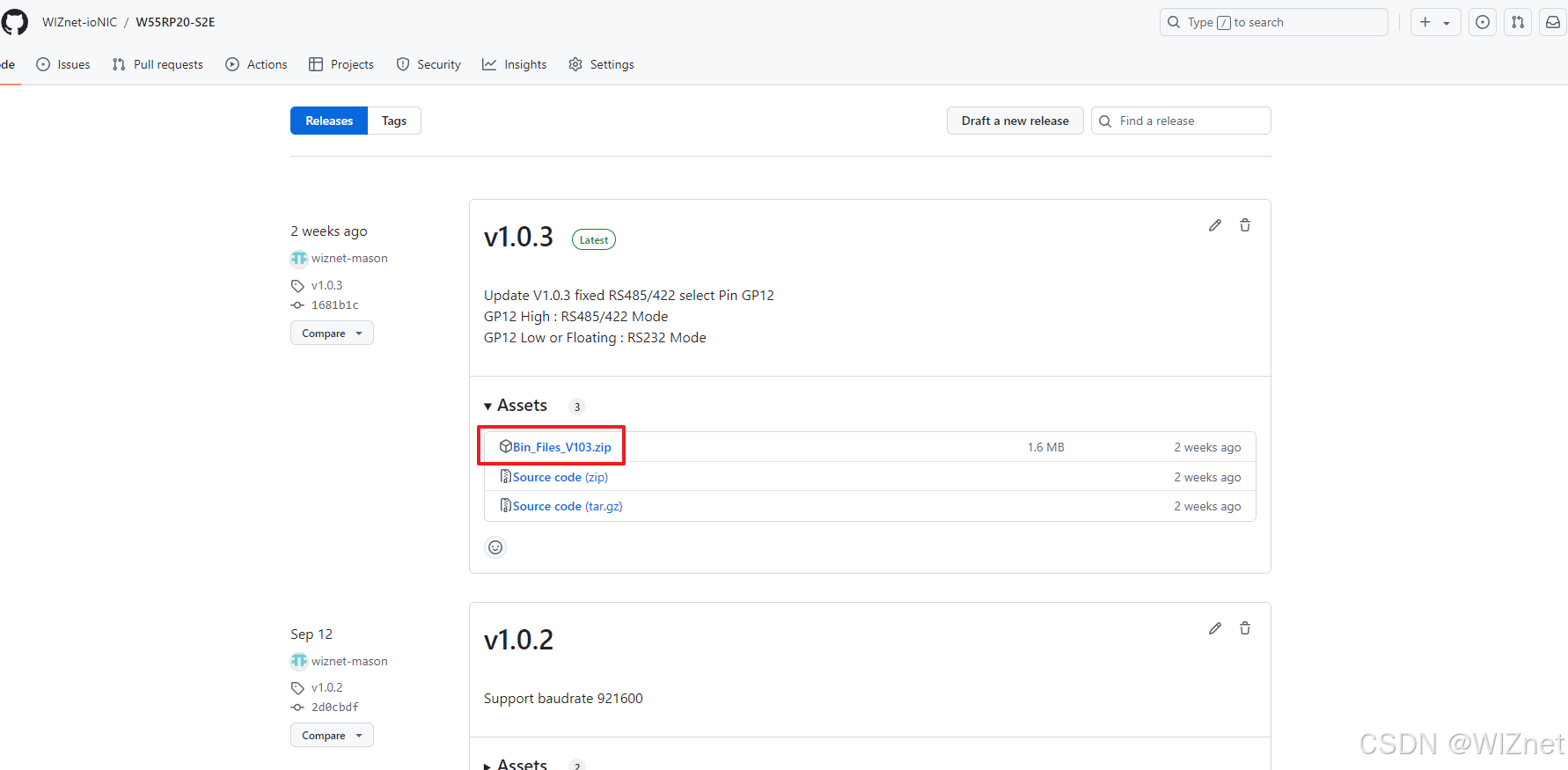
Task: Open the repository Settings tab
Action: tap(601, 64)
